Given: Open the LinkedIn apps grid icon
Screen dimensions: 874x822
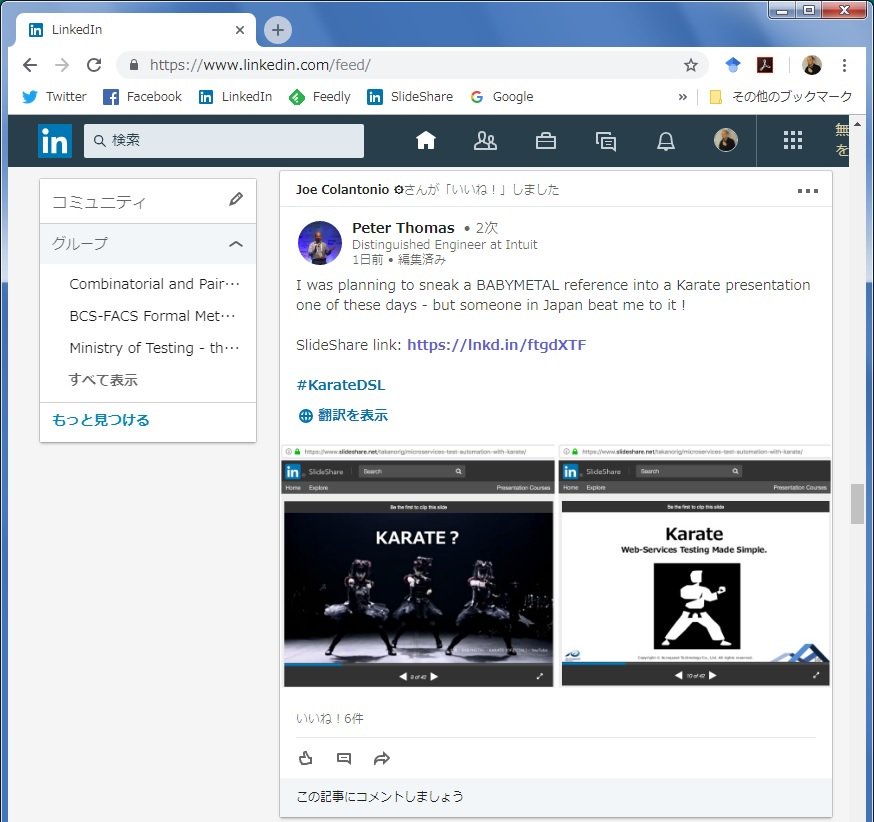Looking at the screenshot, I should click(792, 140).
